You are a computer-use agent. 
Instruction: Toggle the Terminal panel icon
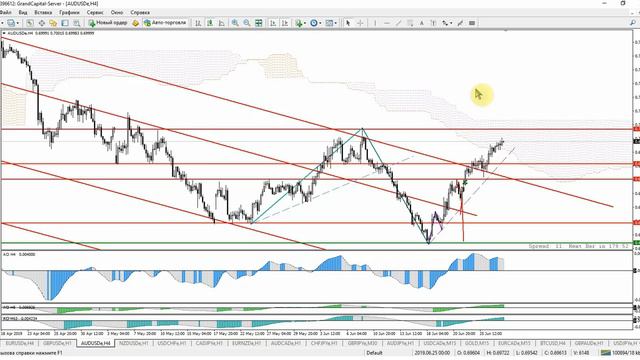point(65,23)
